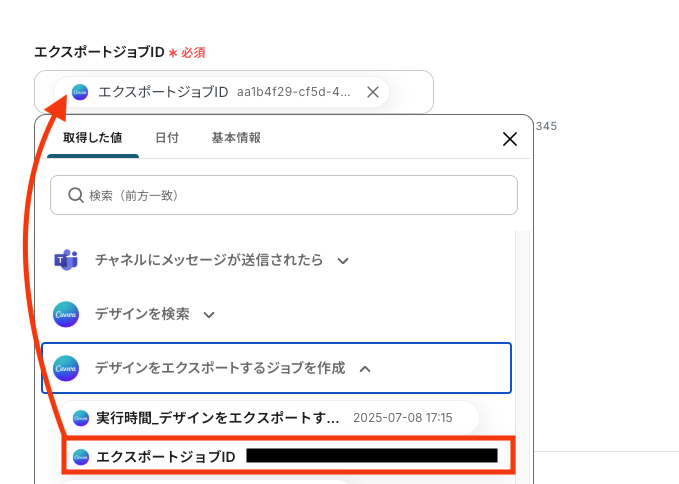The image size is (679, 484).
Task: Expand the デザインを検索 section chevron
Action: click(x=209, y=315)
